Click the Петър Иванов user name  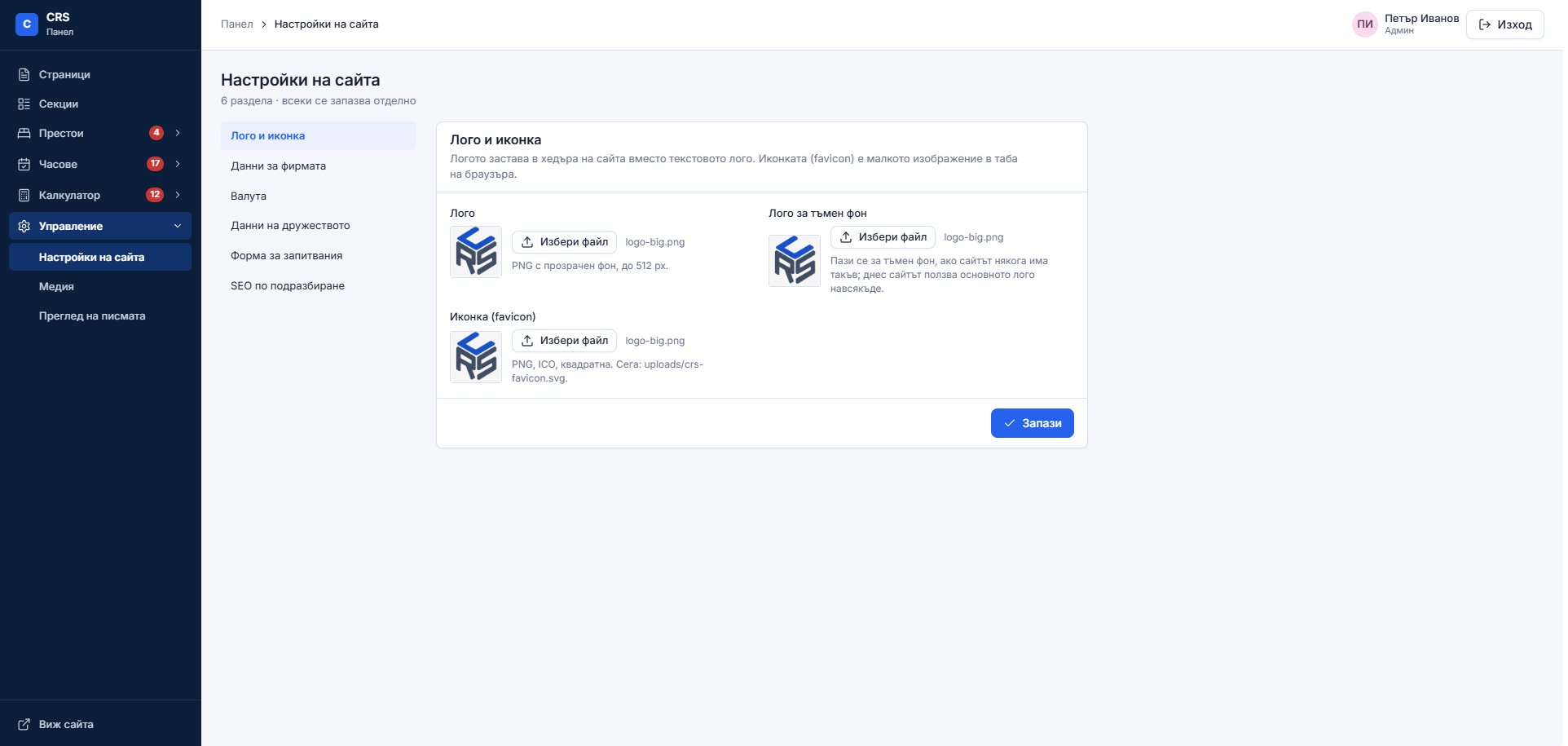(x=1421, y=19)
